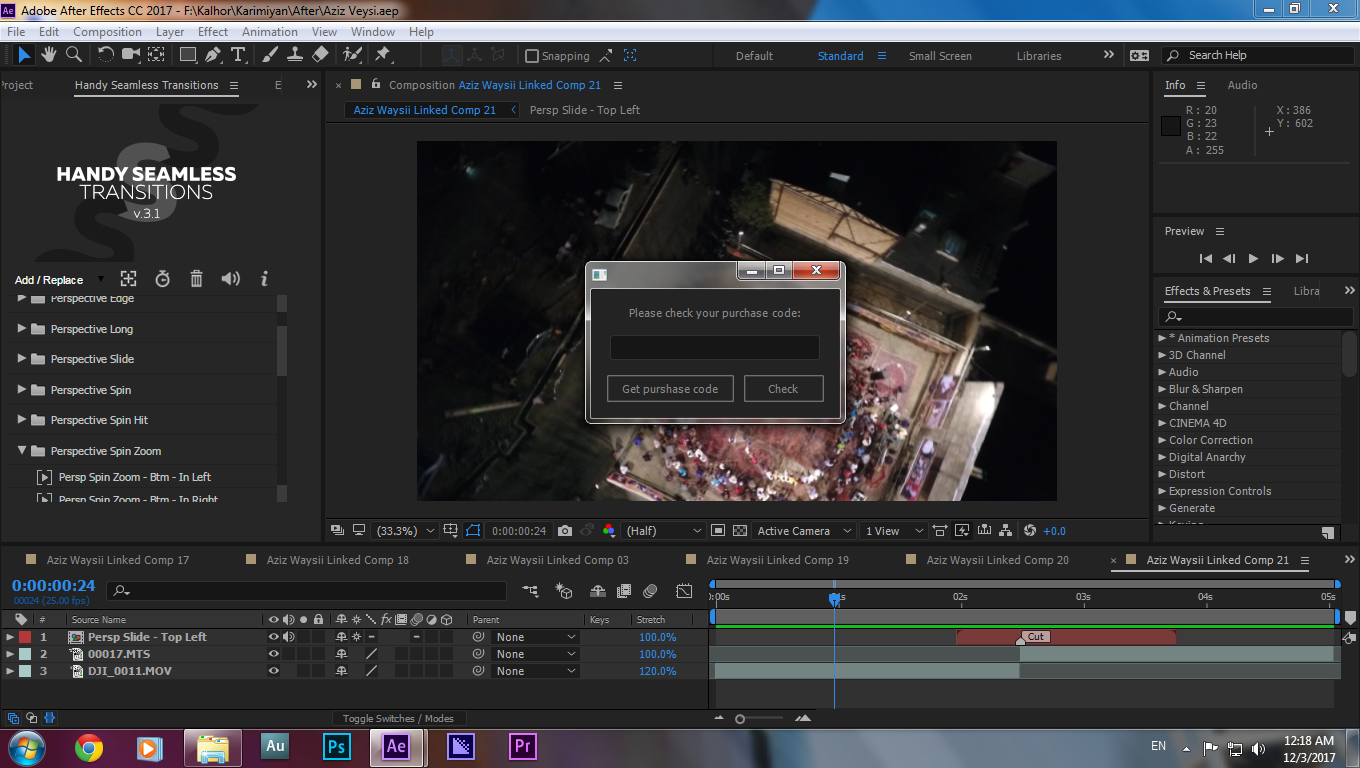The image size is (1360, 768).
Task: Select the Hand tool
Action: pyautogui.click(x=48, y=55)
